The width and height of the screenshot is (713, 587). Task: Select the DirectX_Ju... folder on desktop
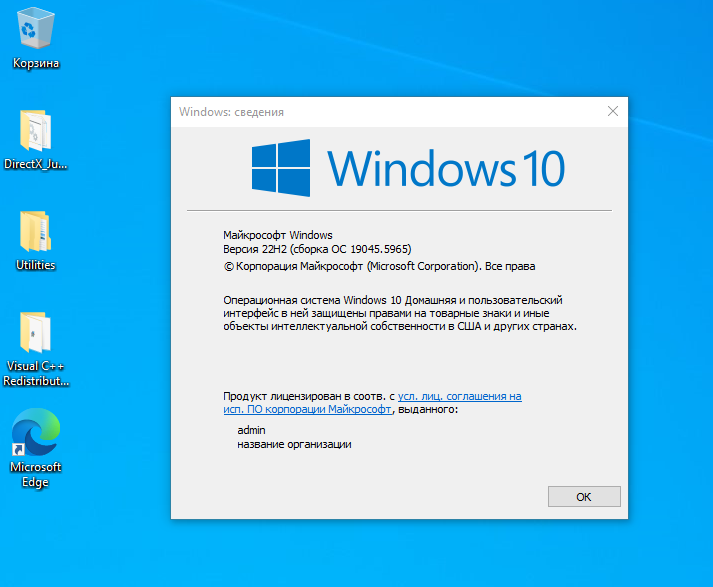coord(36,132)
